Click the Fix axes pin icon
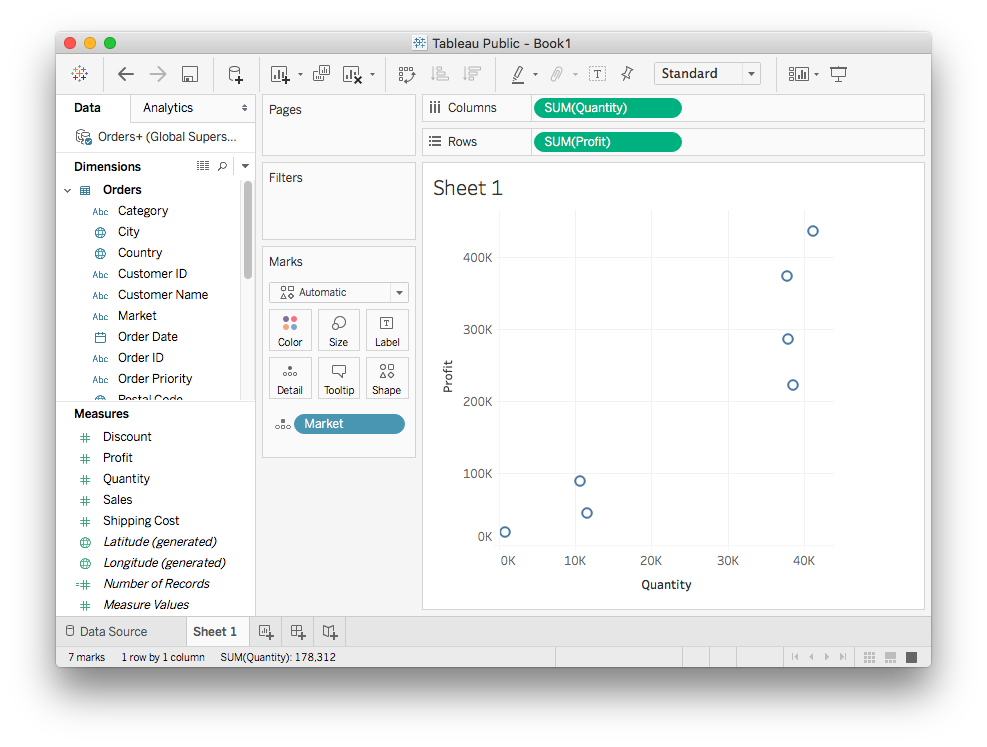 627,74
